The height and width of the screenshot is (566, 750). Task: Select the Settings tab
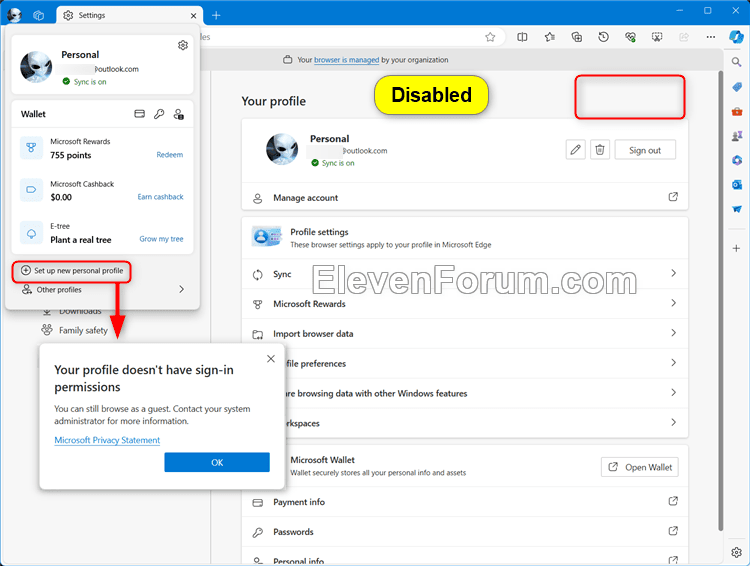[129, 15]
